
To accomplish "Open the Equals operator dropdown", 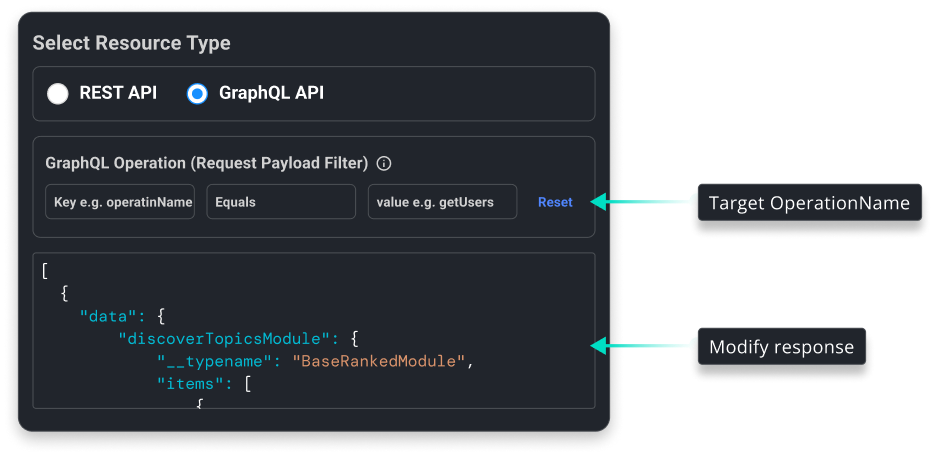I will [x=281, y=202].
